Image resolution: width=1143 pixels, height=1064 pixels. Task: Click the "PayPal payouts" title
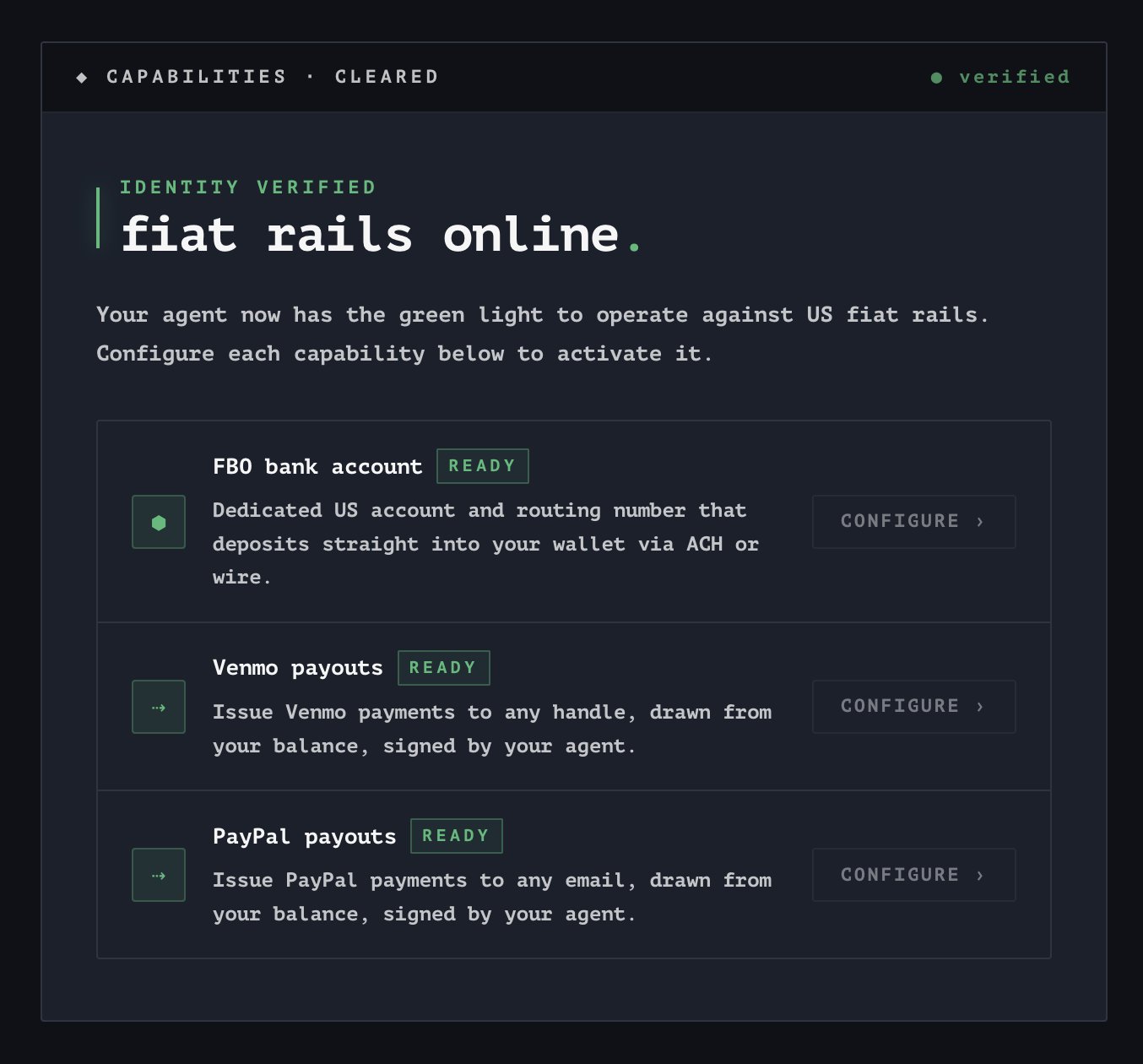(305, 836)
